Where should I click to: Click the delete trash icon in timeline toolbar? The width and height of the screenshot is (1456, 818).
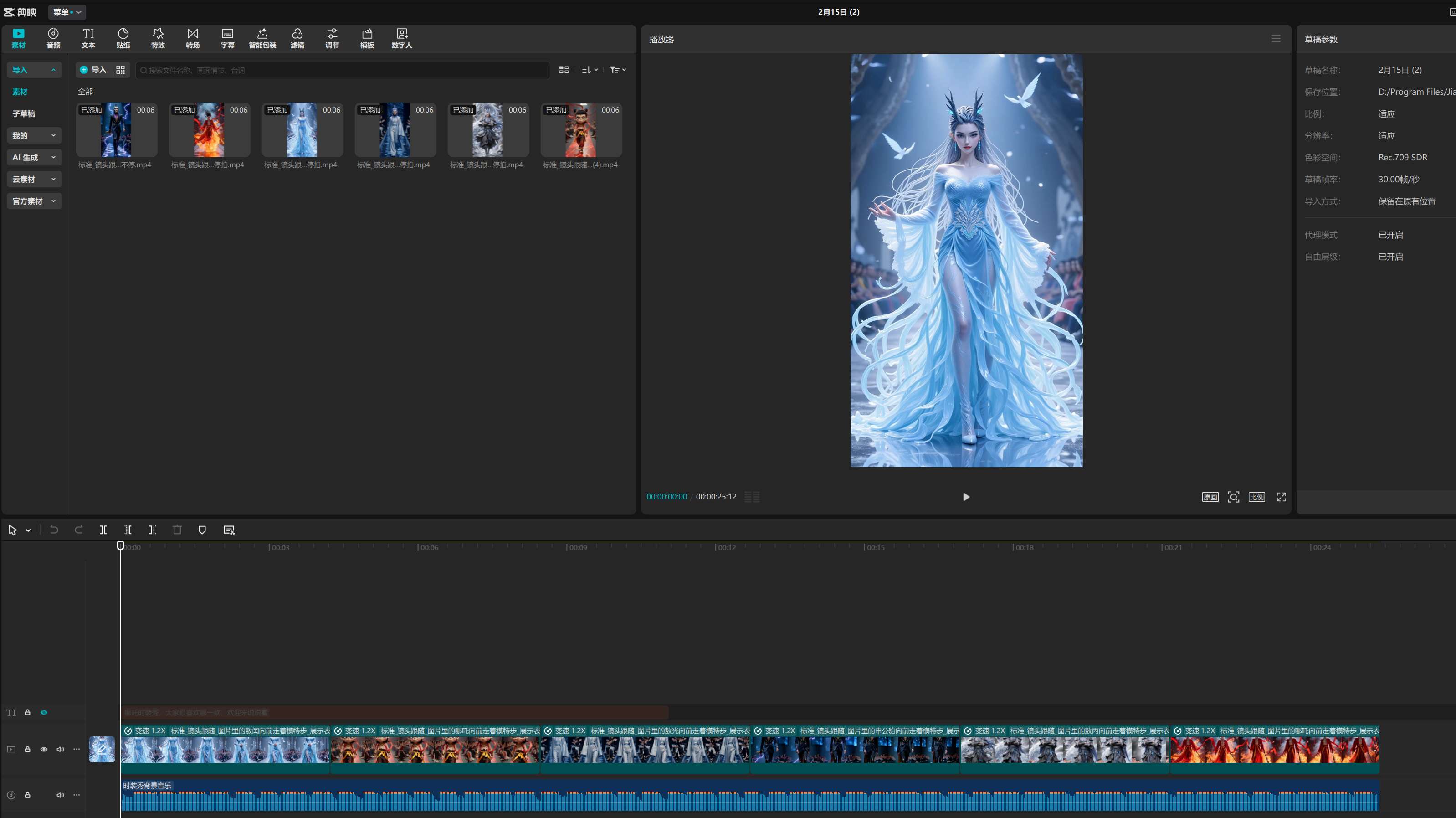point(177,530)
